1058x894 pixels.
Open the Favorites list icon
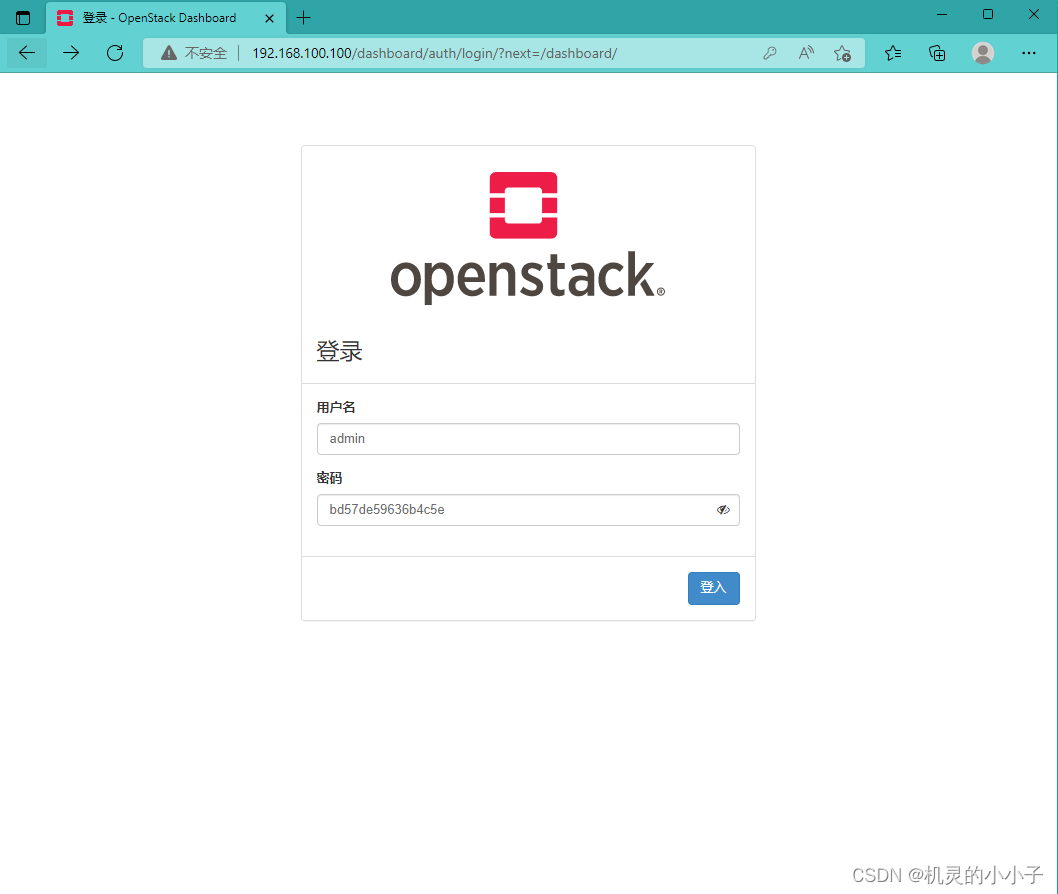(x=893, y=53)
